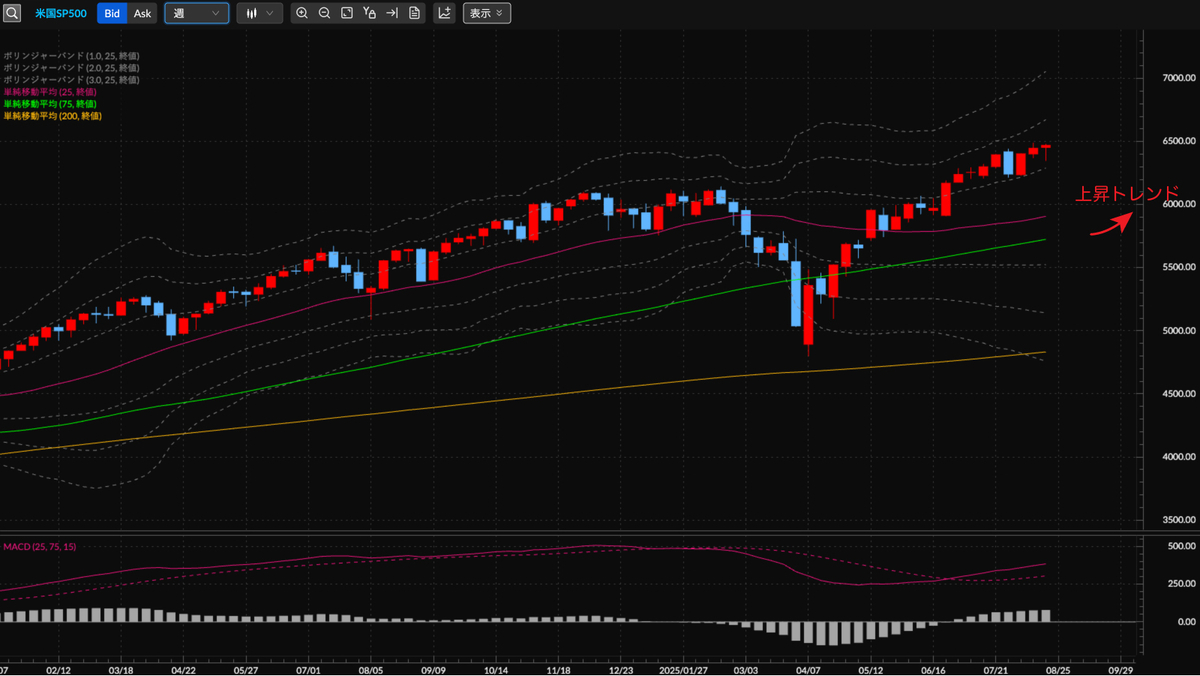The height and width of the screenshot is (676, 1200).
Task: Click the tall blue April 2025 crash candle
Action: (x=796, y=293)
